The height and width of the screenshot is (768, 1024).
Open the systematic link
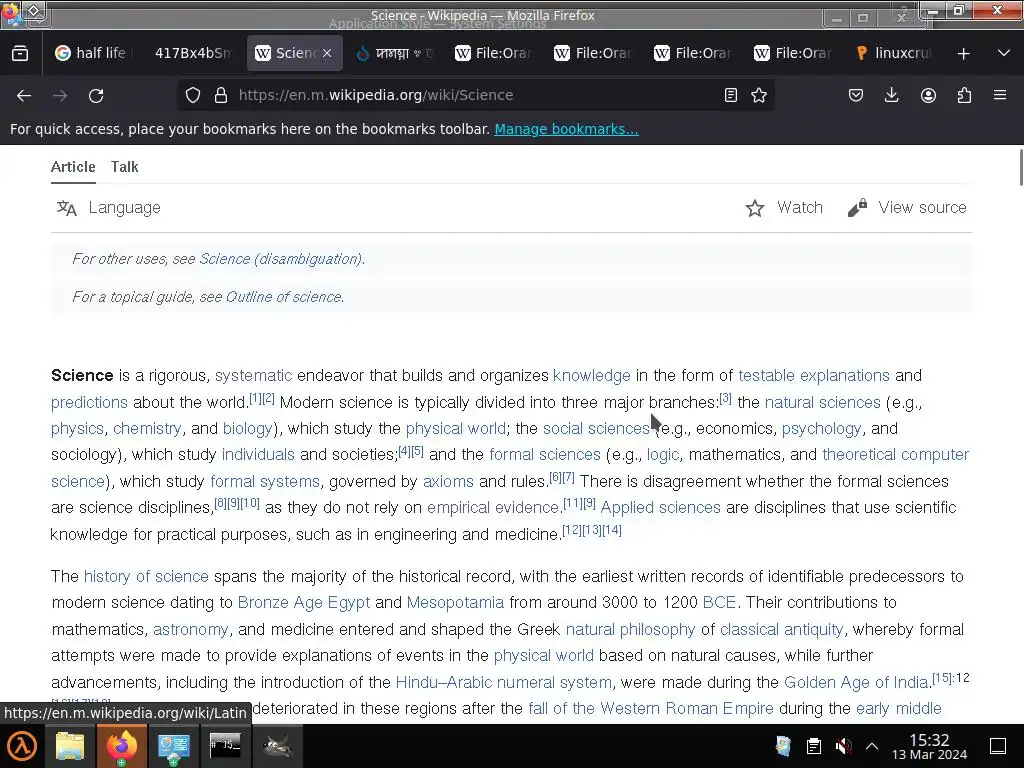coord(253,376)
